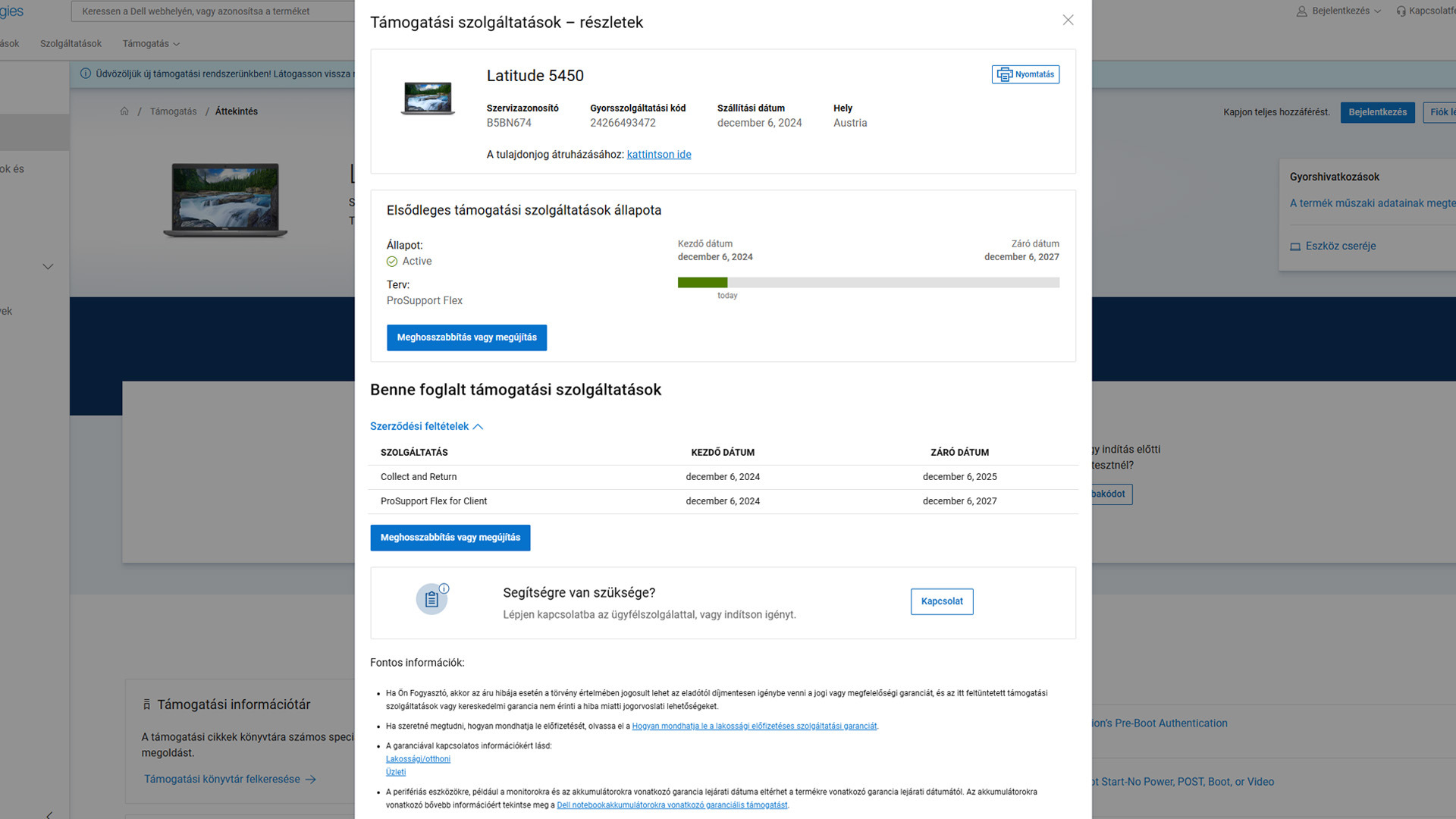1456x819 pixels.
Task: Open the Támogatás menu dropdown
Action: click(x=151, y=44)
